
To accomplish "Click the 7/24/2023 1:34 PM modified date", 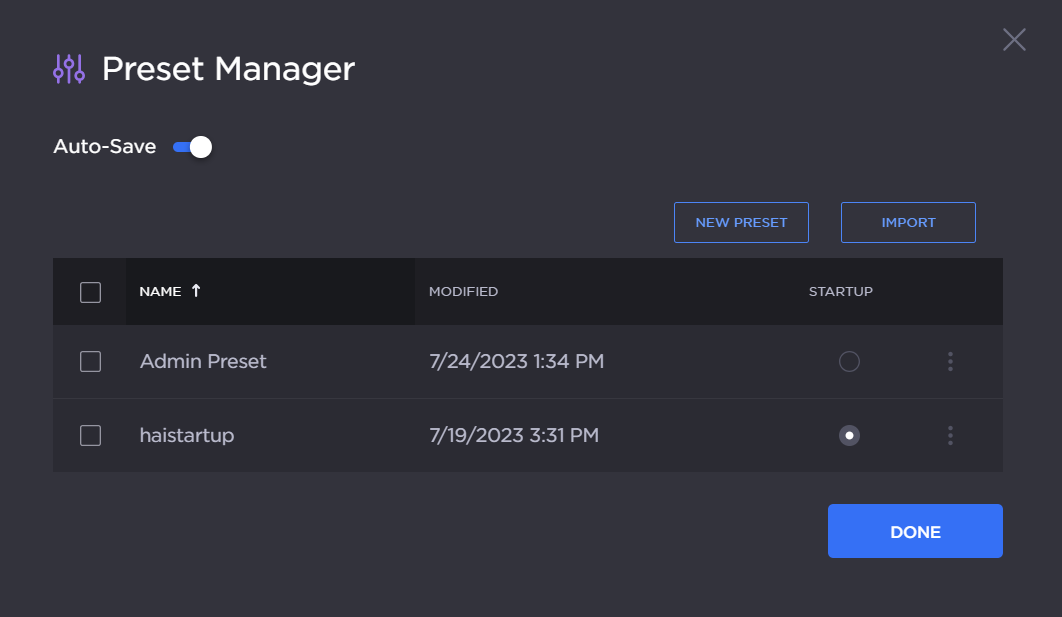I will click(x=516, y=362).
